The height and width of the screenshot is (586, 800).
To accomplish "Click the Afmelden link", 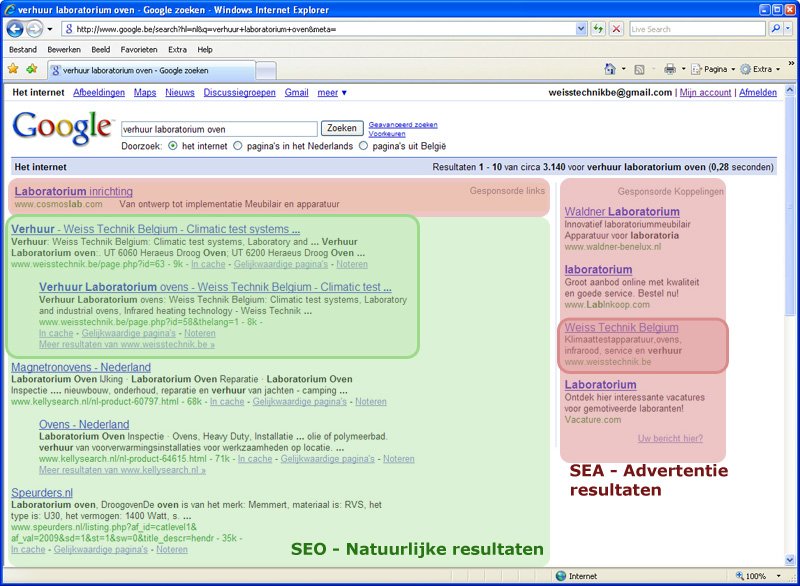I will pyautogui.click(x=758, y=92).
